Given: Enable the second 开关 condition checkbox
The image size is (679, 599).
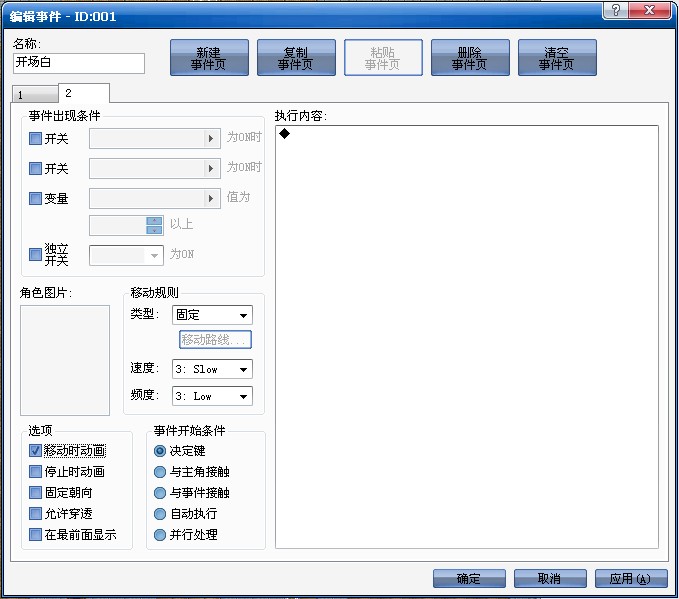Looking at the screenshot, I should (x=35, y=168).
